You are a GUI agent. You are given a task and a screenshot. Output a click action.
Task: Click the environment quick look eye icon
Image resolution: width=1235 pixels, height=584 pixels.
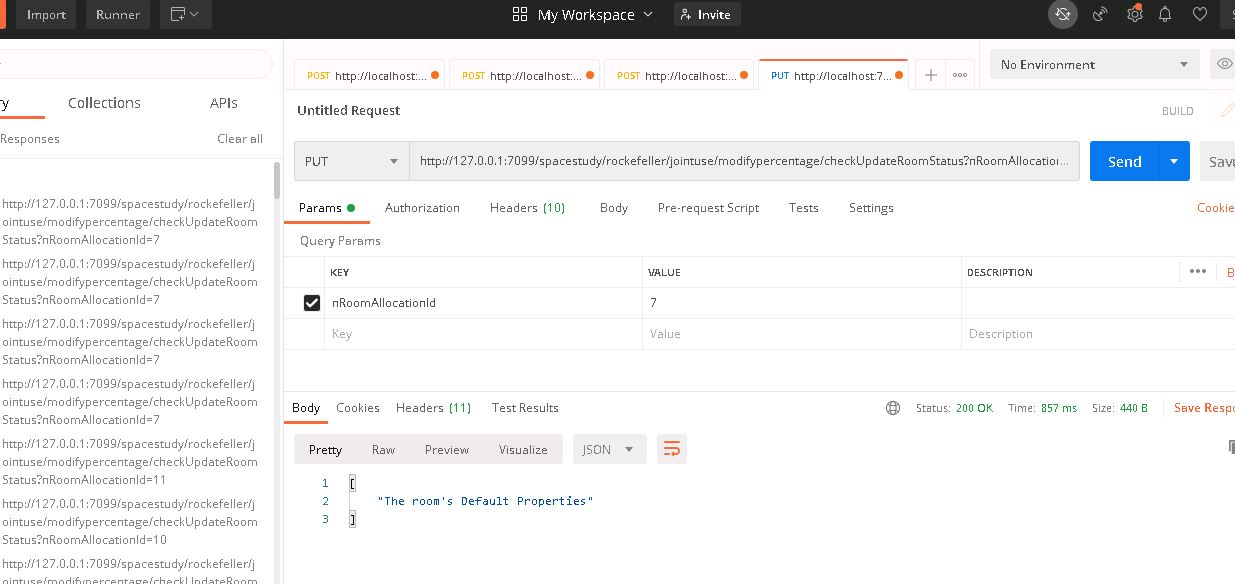tap(1224, 64)
